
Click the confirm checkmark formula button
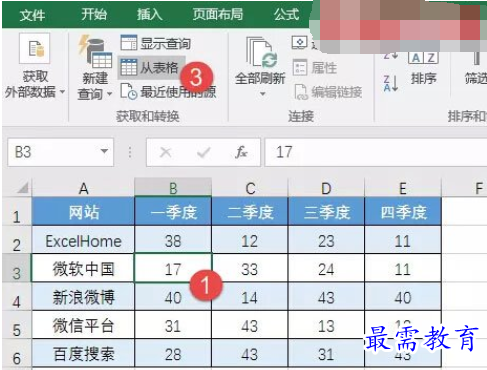tap(203, 153)
